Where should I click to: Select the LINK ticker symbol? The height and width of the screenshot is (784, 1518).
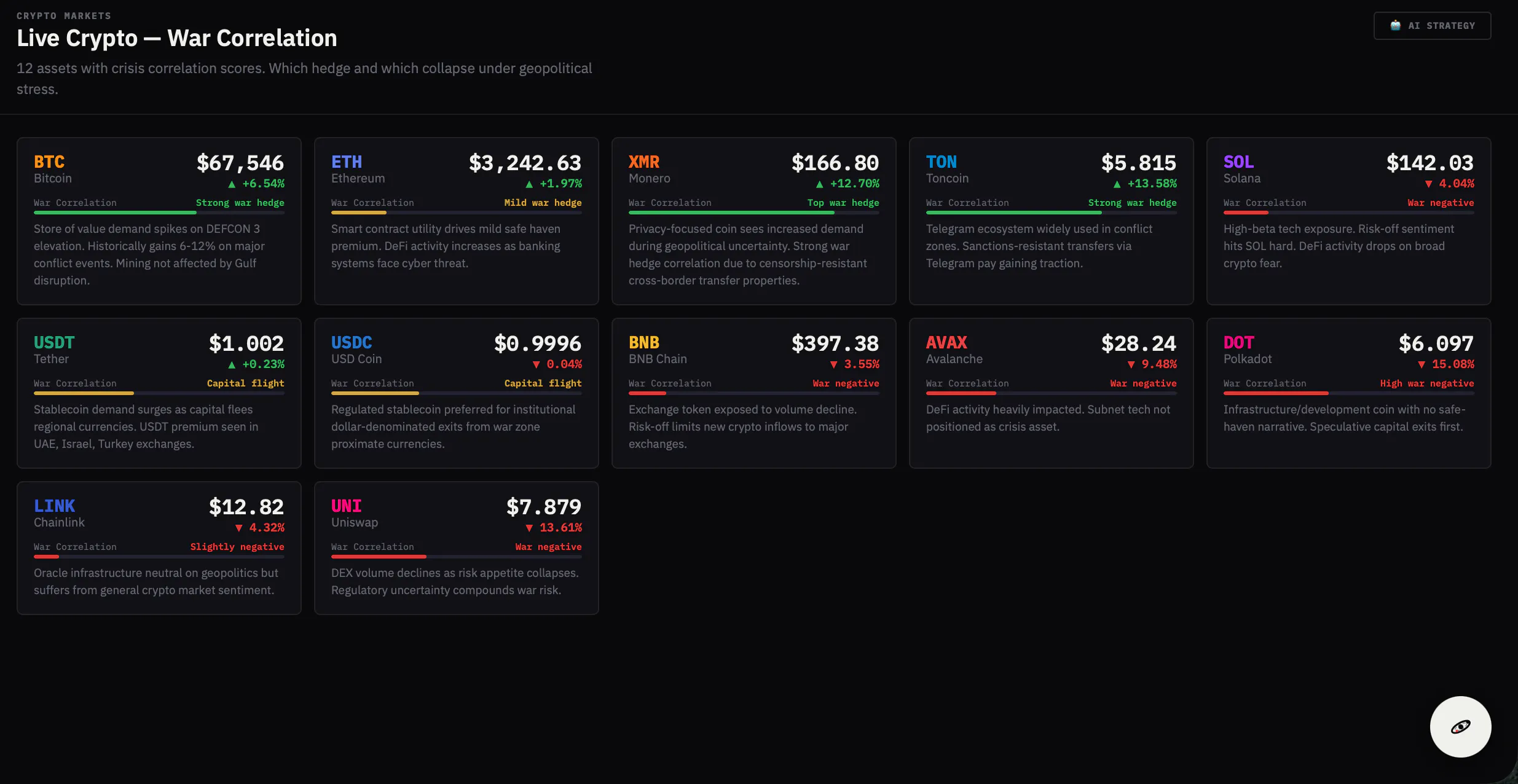point(54,506)
